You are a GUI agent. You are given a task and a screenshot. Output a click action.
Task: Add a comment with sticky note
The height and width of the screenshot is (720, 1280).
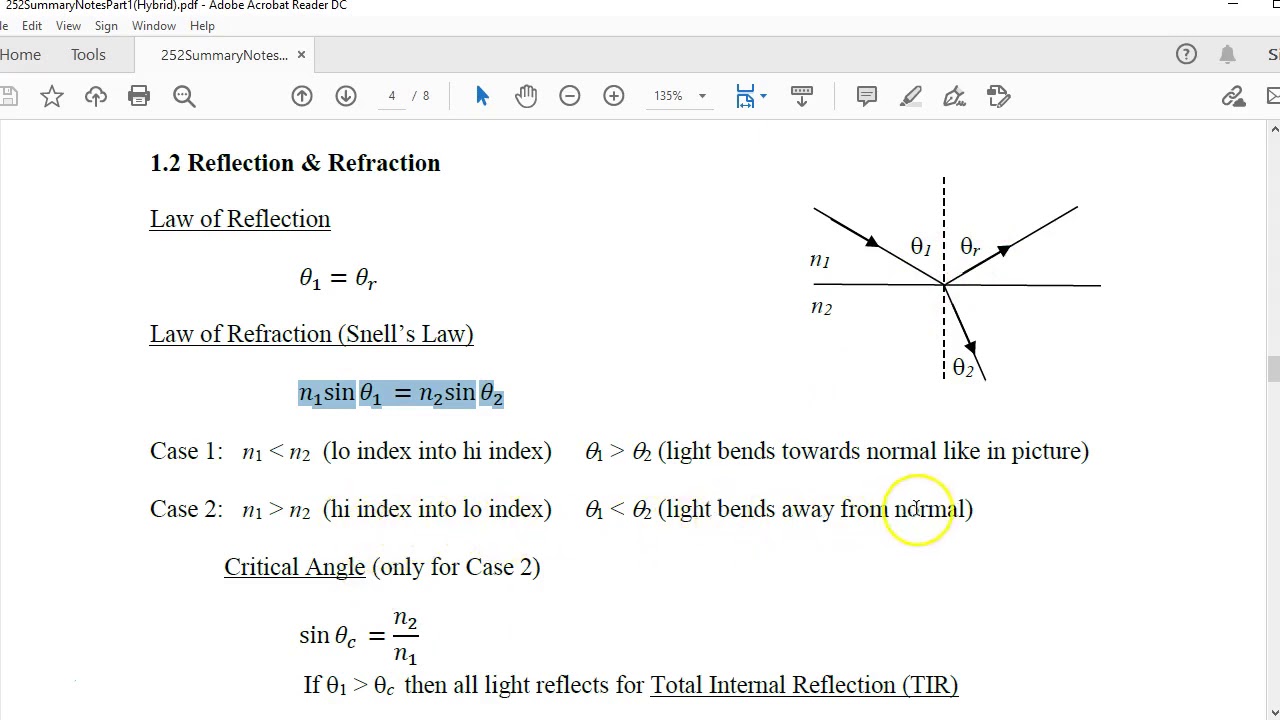point(867,96)
